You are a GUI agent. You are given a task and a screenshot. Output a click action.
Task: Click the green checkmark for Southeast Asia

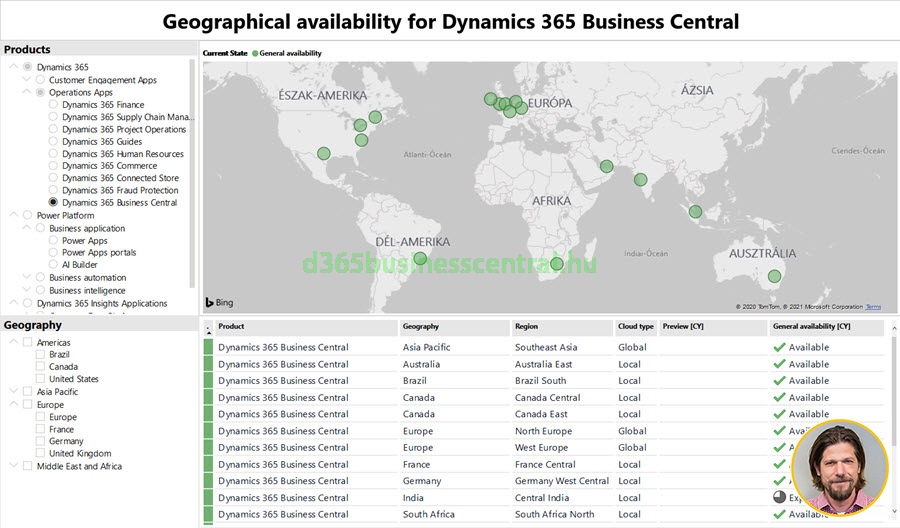click(x=779, y=348)
